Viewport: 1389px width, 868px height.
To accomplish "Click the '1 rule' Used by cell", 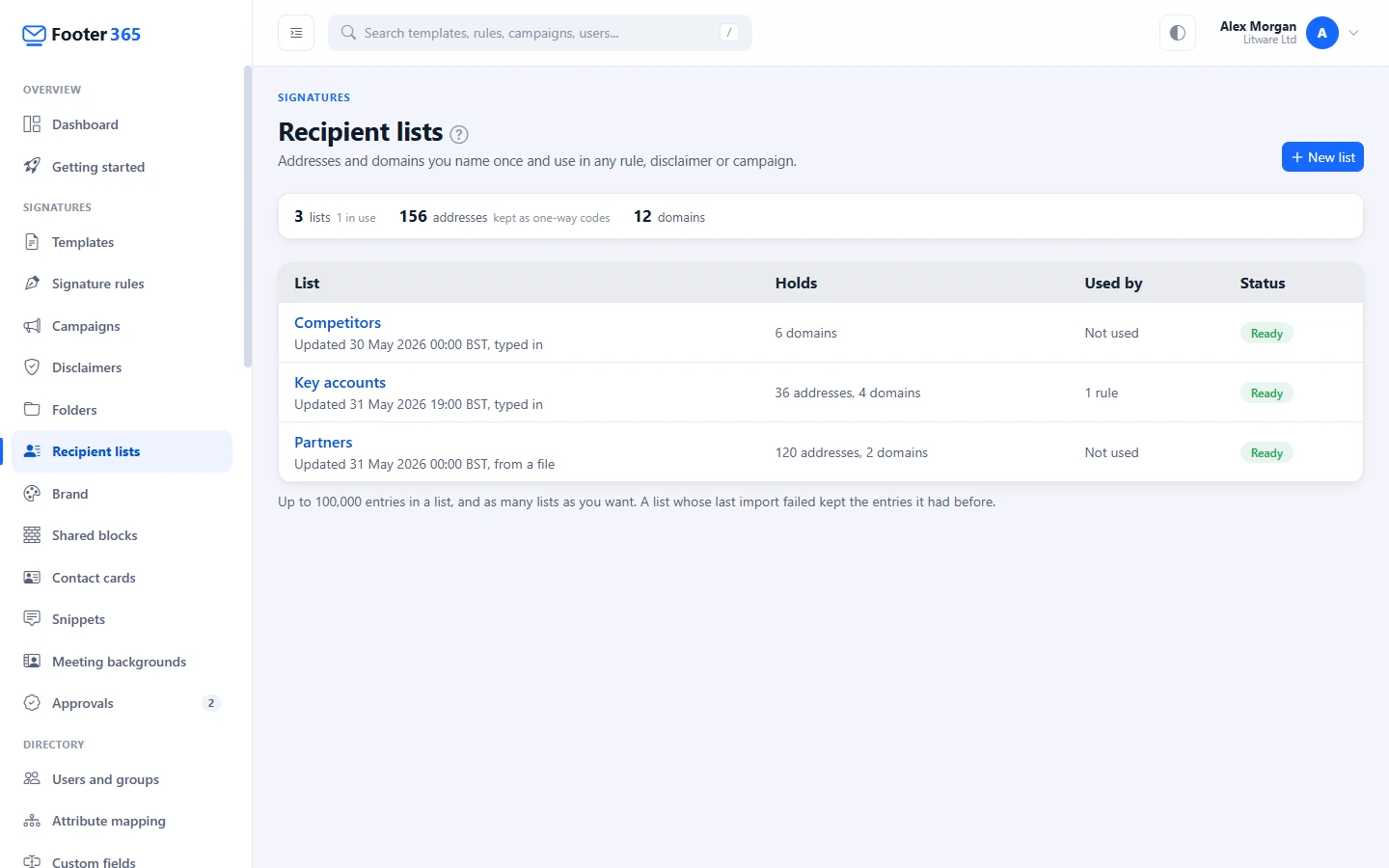I will click(1102, 393).
